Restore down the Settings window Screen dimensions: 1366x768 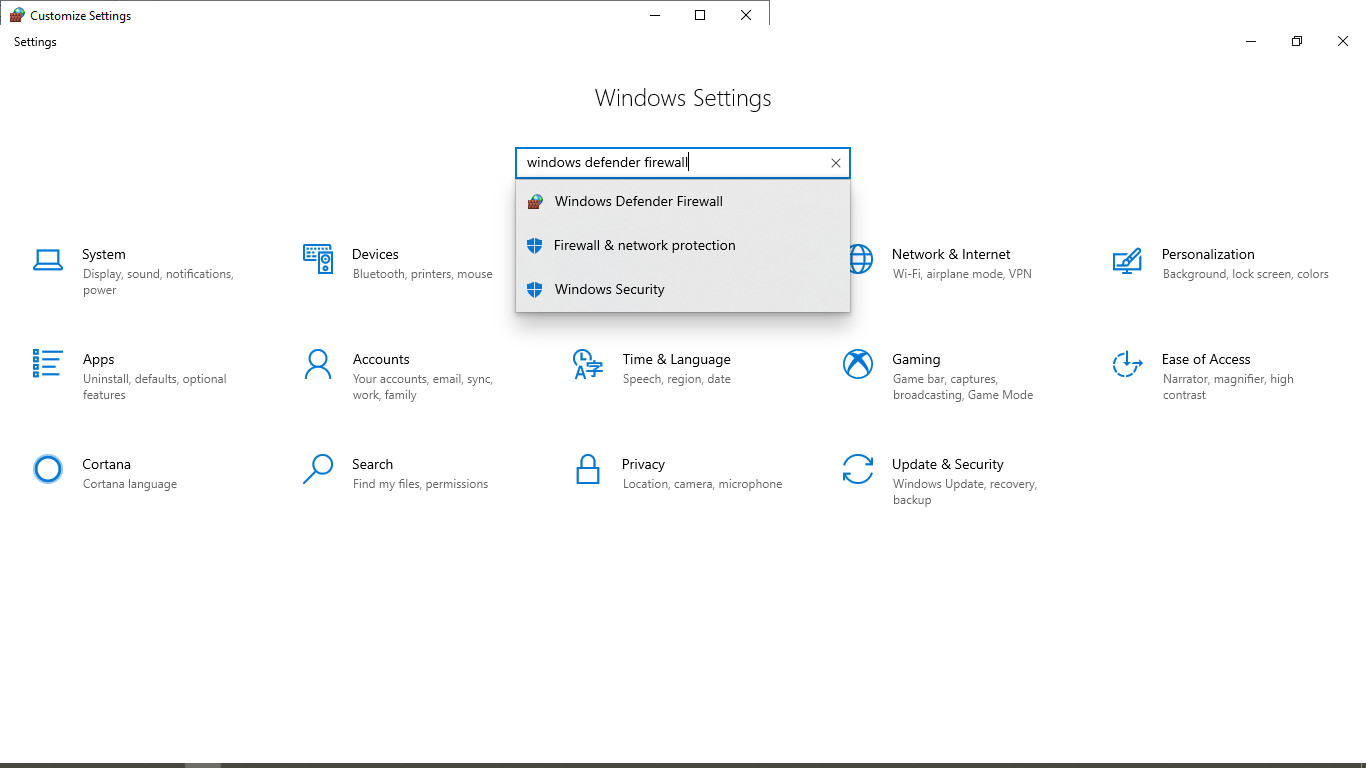pyautogui.click(x=1297, y=41)
